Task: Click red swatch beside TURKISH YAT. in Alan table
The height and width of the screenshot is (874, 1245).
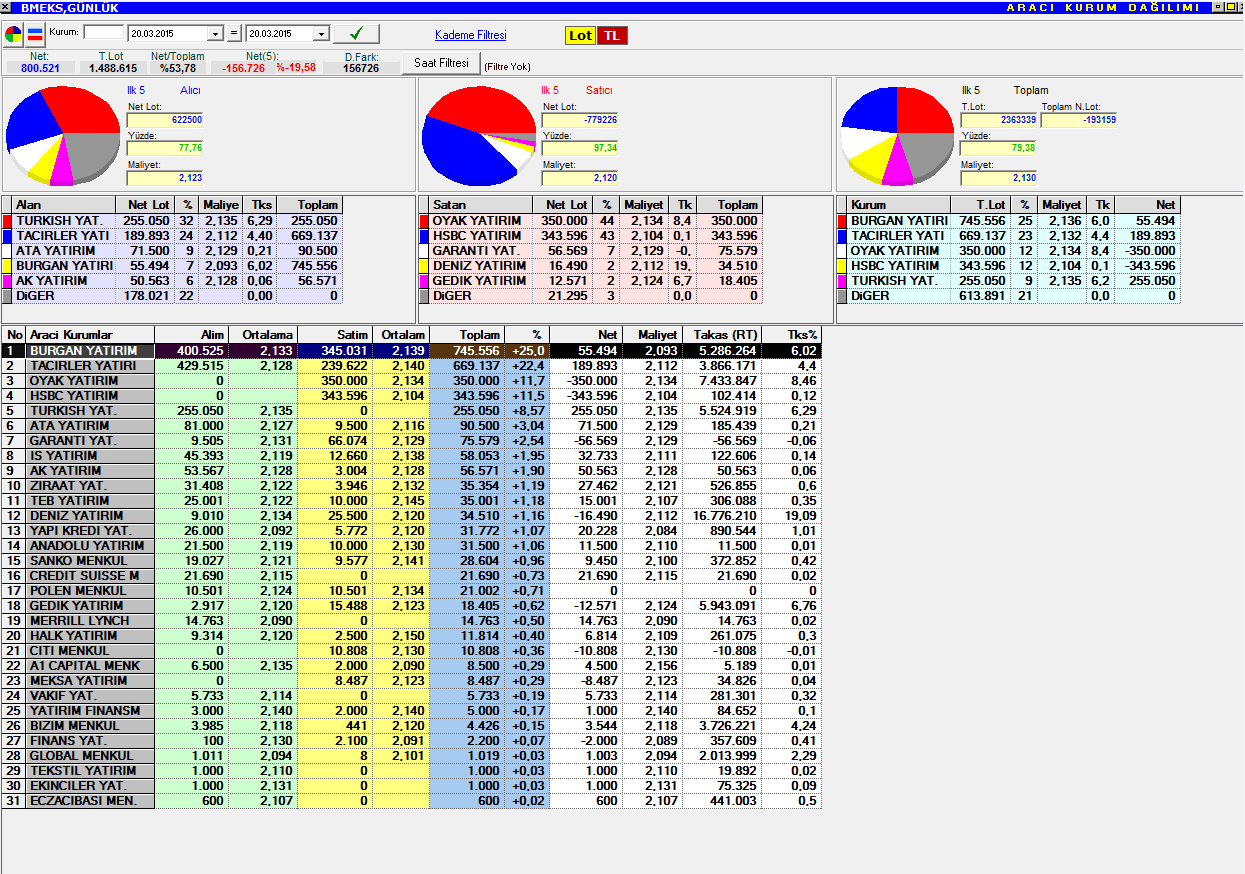Action: click(7, 221)
